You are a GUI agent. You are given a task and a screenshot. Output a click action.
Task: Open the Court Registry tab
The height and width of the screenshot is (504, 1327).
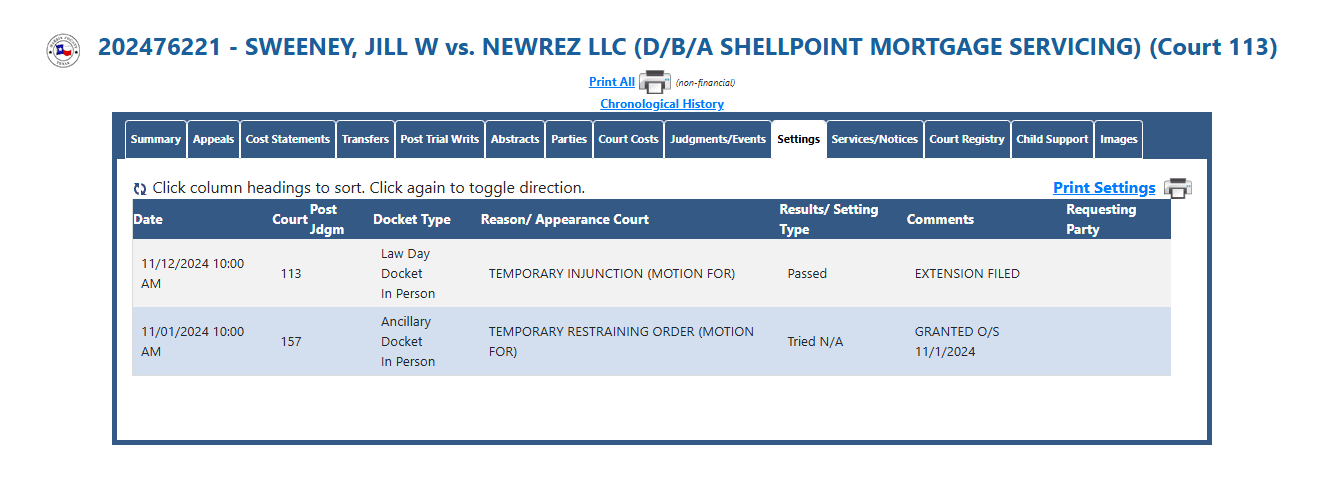(x=967, y=140)
